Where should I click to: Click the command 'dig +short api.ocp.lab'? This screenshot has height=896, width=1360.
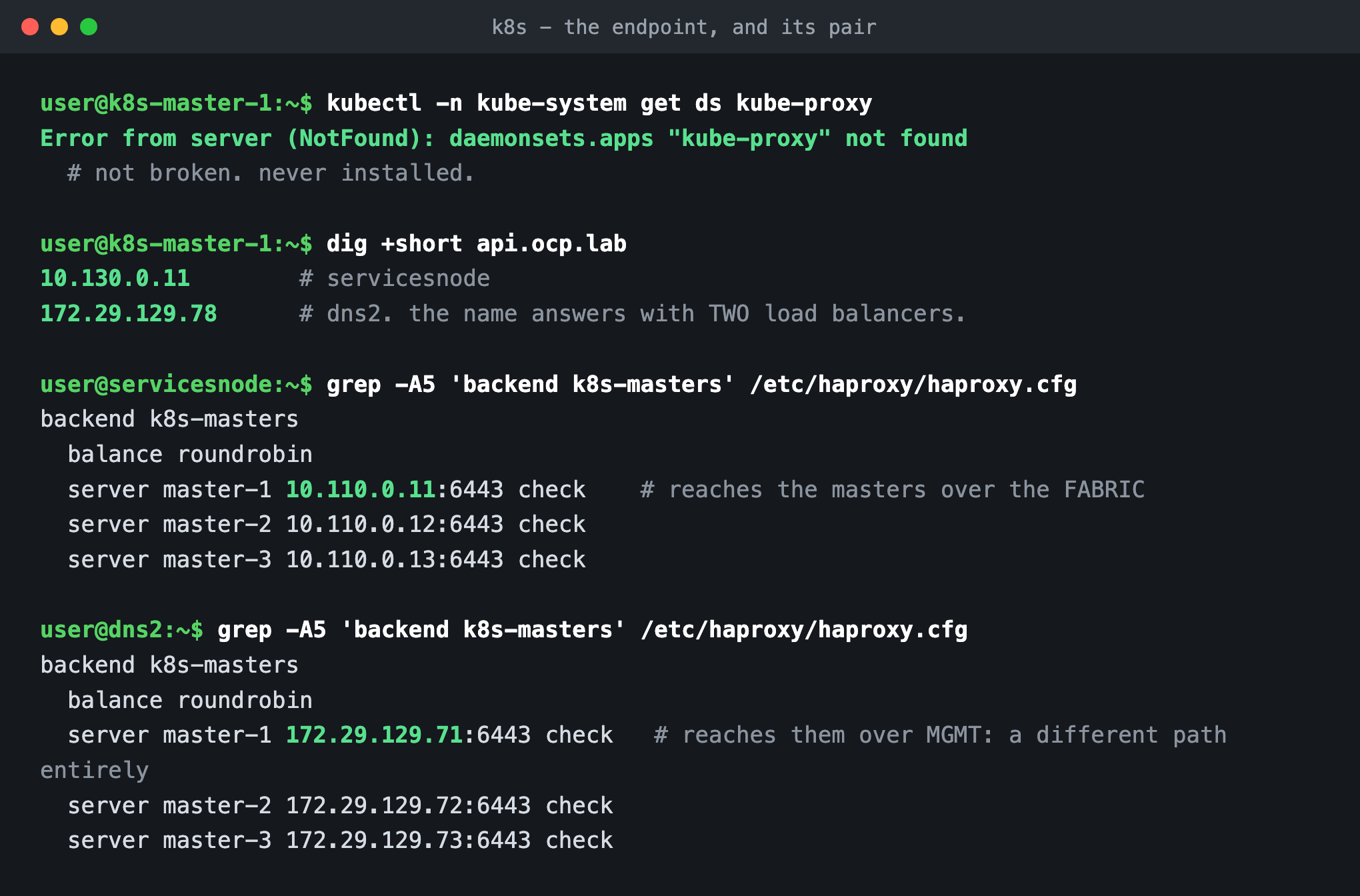[x=477, y=244]
